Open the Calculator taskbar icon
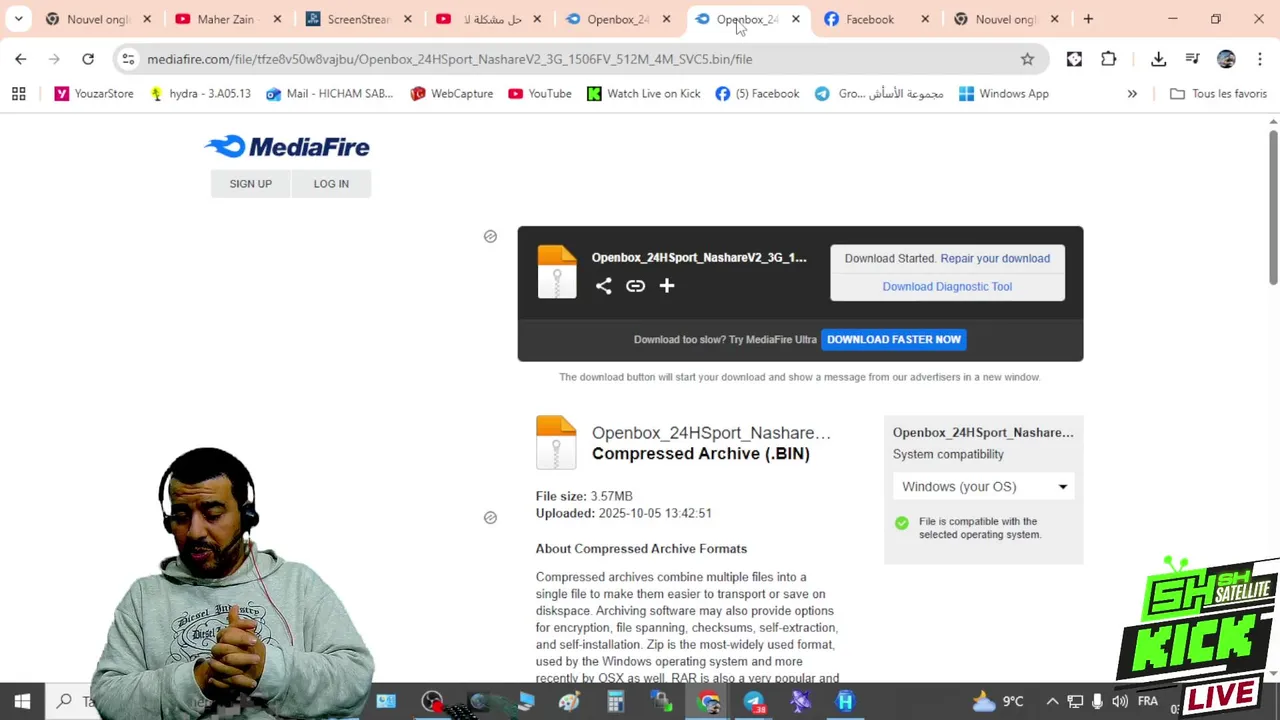 pos(615,702)
